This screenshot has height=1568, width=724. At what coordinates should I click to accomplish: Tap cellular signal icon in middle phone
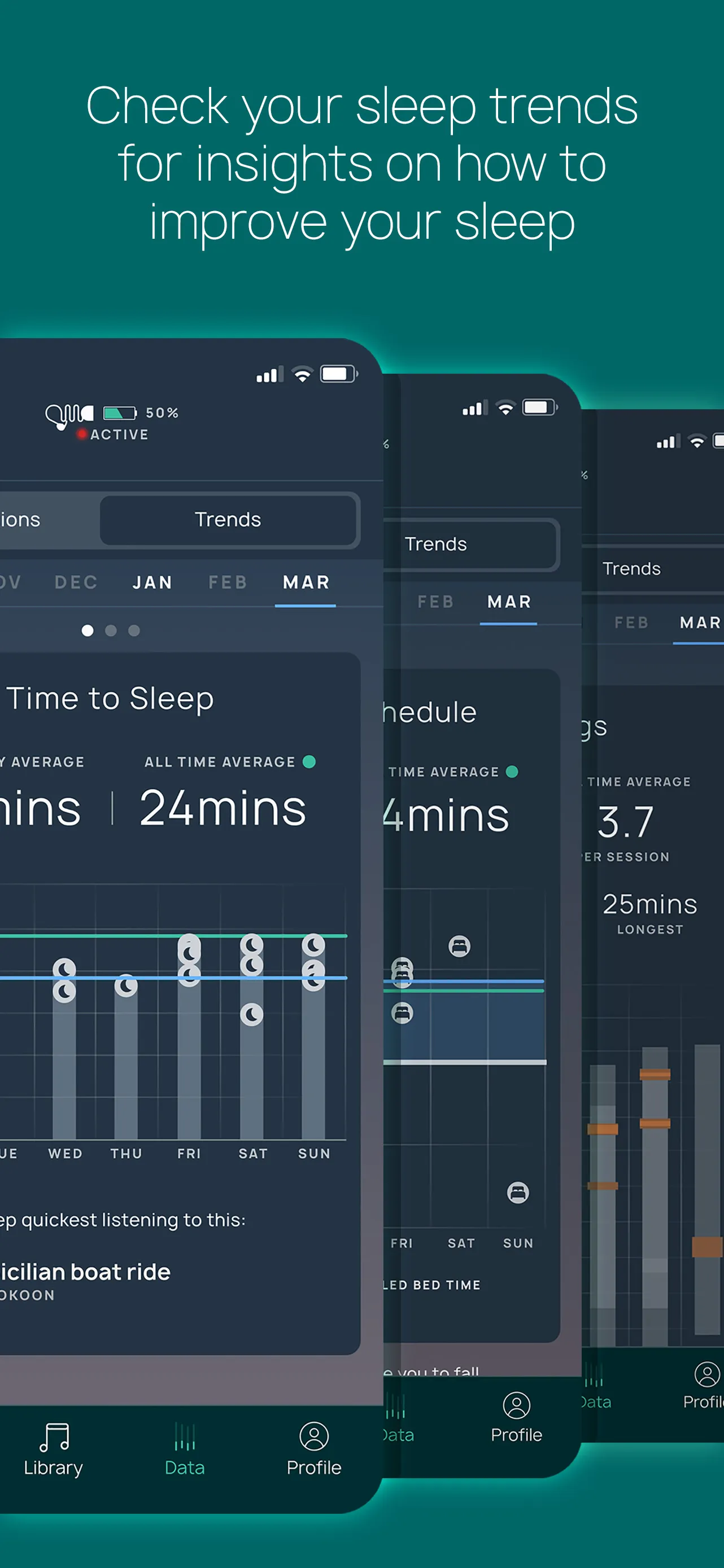click(x=475, y=408)
